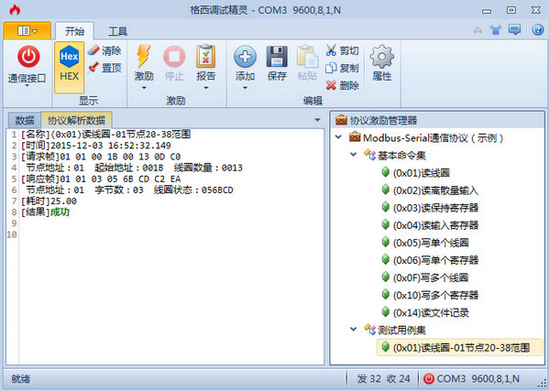
Task: Click the line [响应帧]01 01 03 05 6B CD C2 EA
Action: pyautogui.click(x=101, y=179)
